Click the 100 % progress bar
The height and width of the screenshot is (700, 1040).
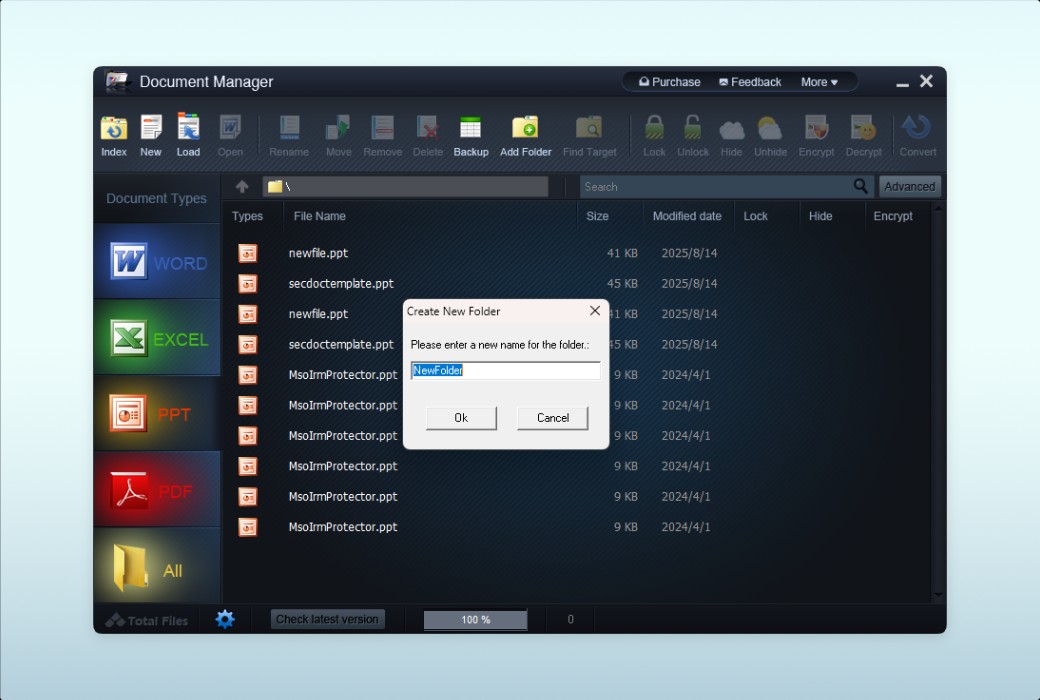pos(475,620)
